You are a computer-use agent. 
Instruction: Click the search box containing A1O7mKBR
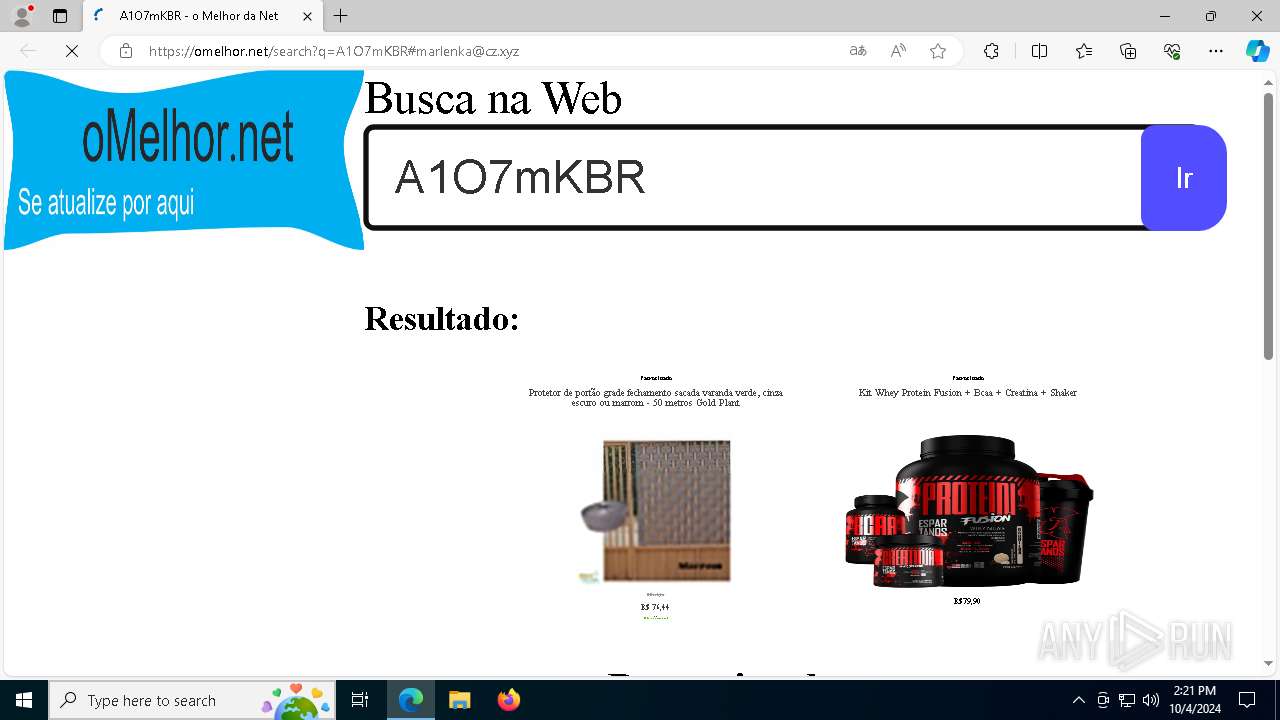click(x=752, y=178)
